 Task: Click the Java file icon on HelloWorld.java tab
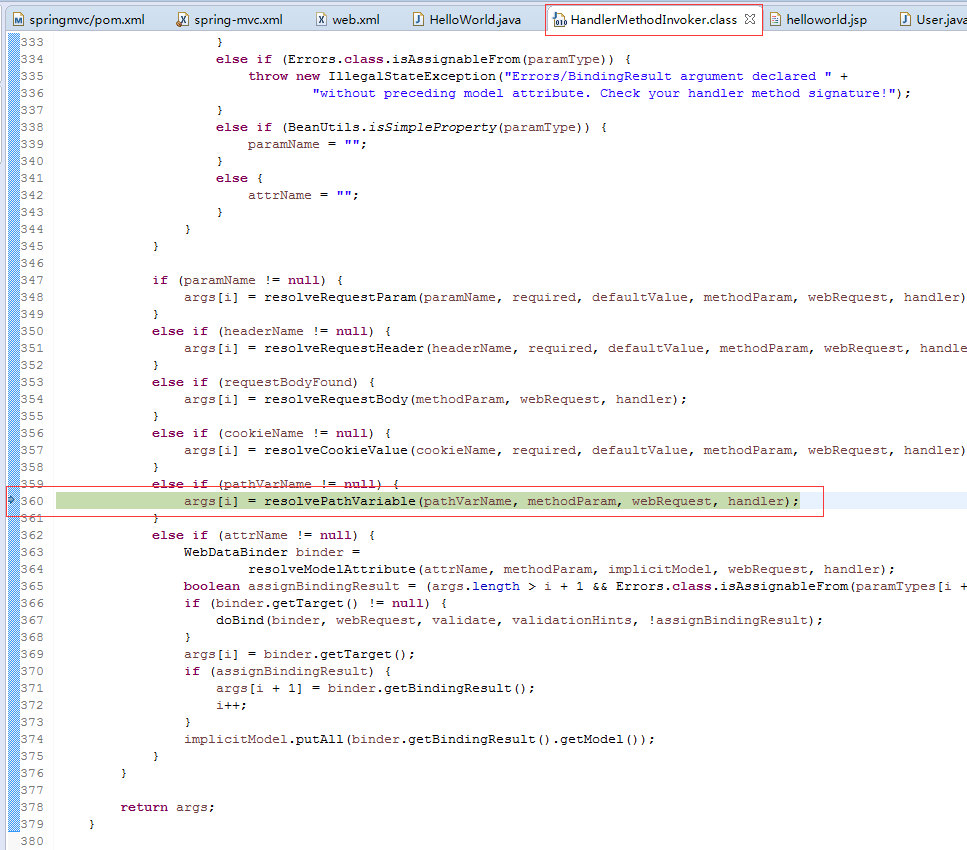point(418,20)
